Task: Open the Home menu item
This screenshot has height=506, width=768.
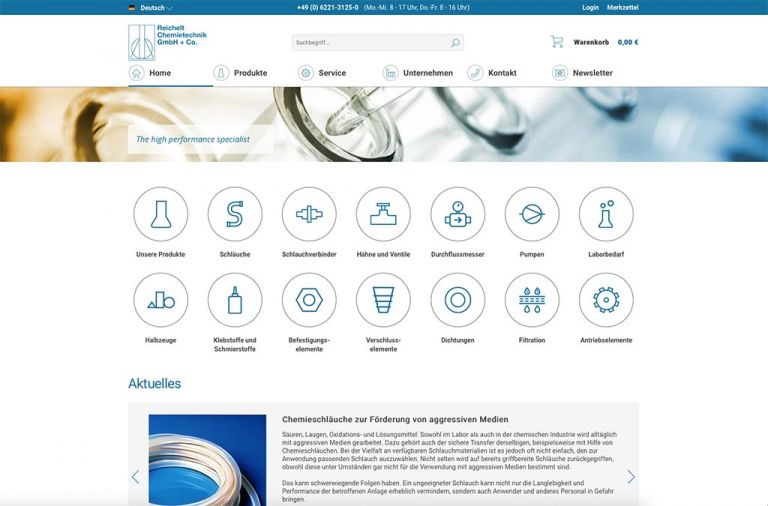Action: [160, 73]
